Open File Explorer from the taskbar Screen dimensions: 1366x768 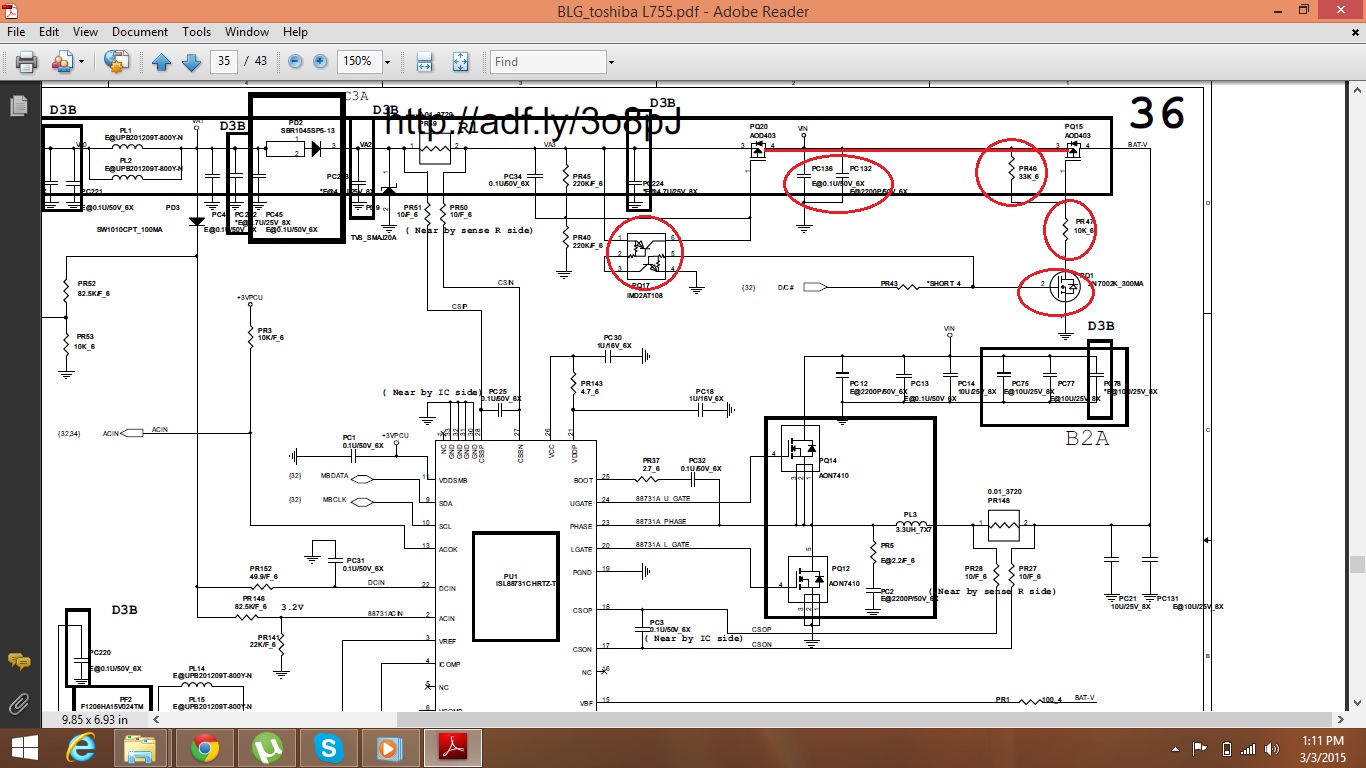tap(141, 748)
